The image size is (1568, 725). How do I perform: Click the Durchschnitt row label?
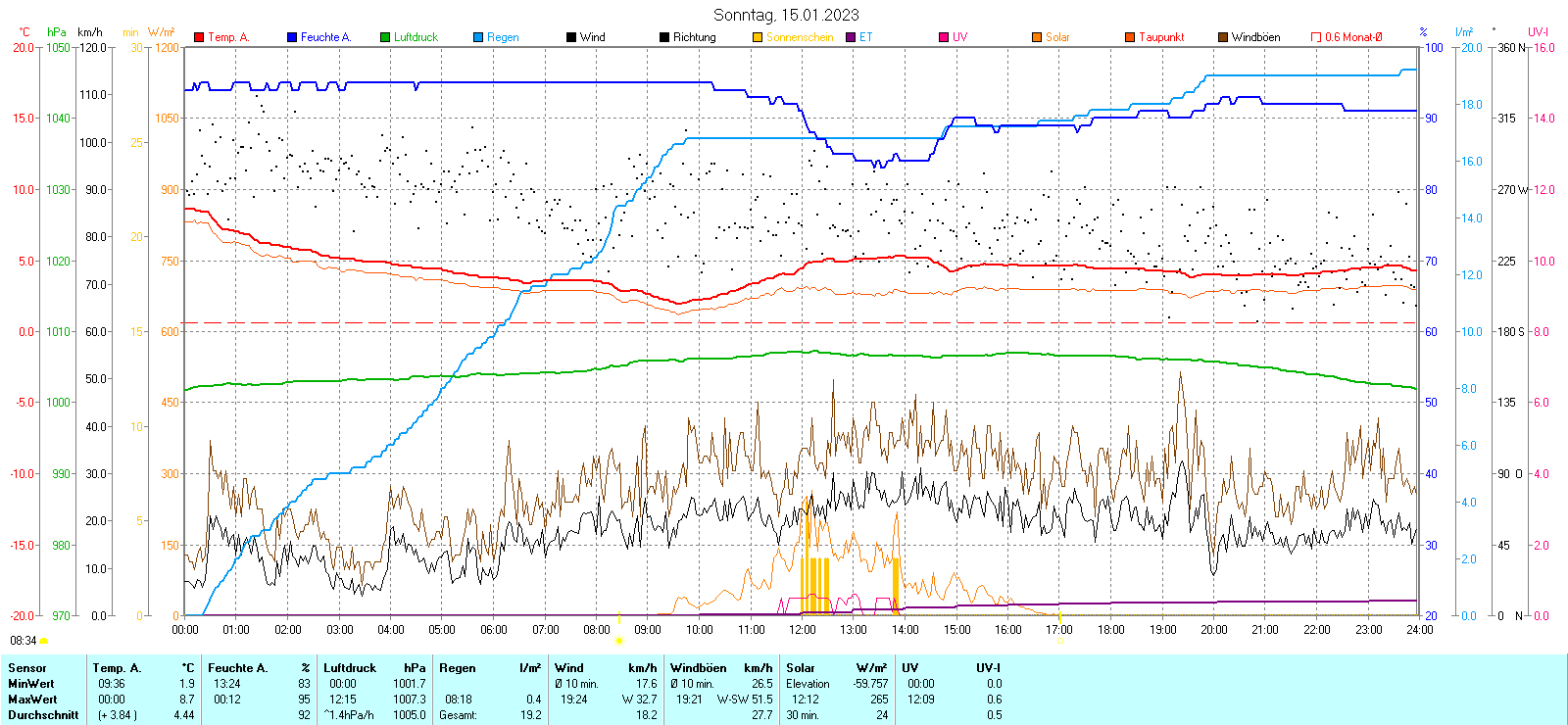pyautogui.click(x=42, y=715)
